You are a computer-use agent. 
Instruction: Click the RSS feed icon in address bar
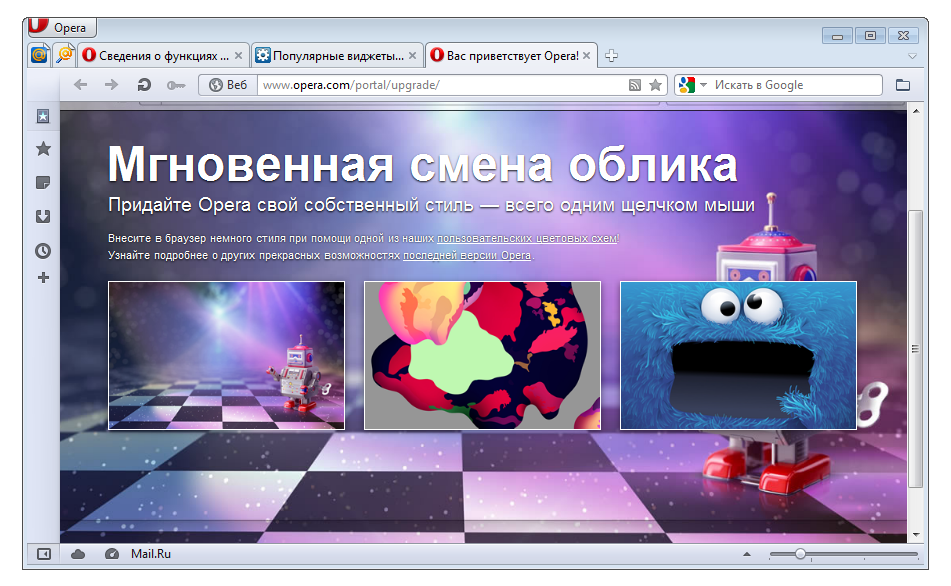(634, 85)
